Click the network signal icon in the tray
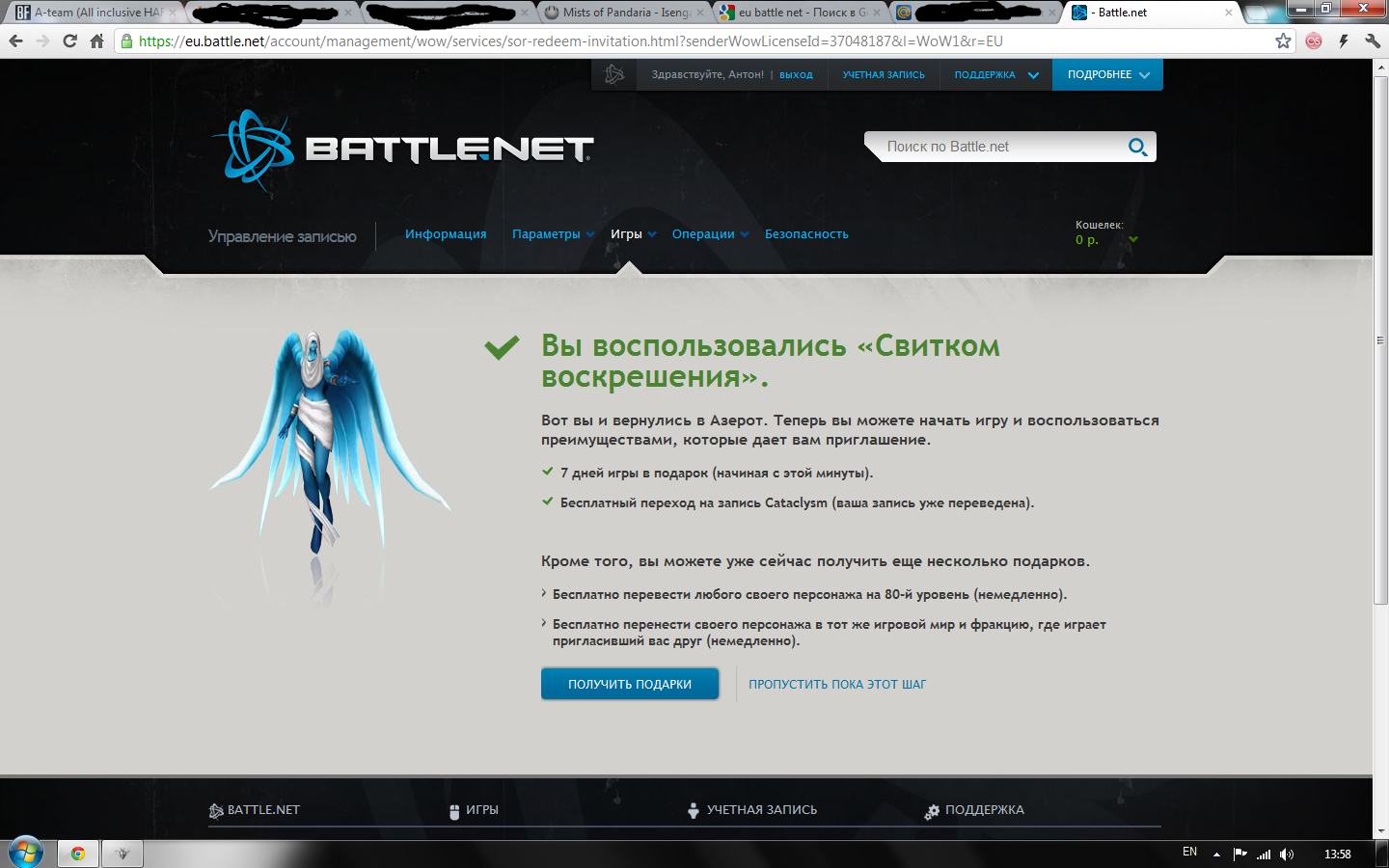 pyautogui.click(x=1264, y=854)
